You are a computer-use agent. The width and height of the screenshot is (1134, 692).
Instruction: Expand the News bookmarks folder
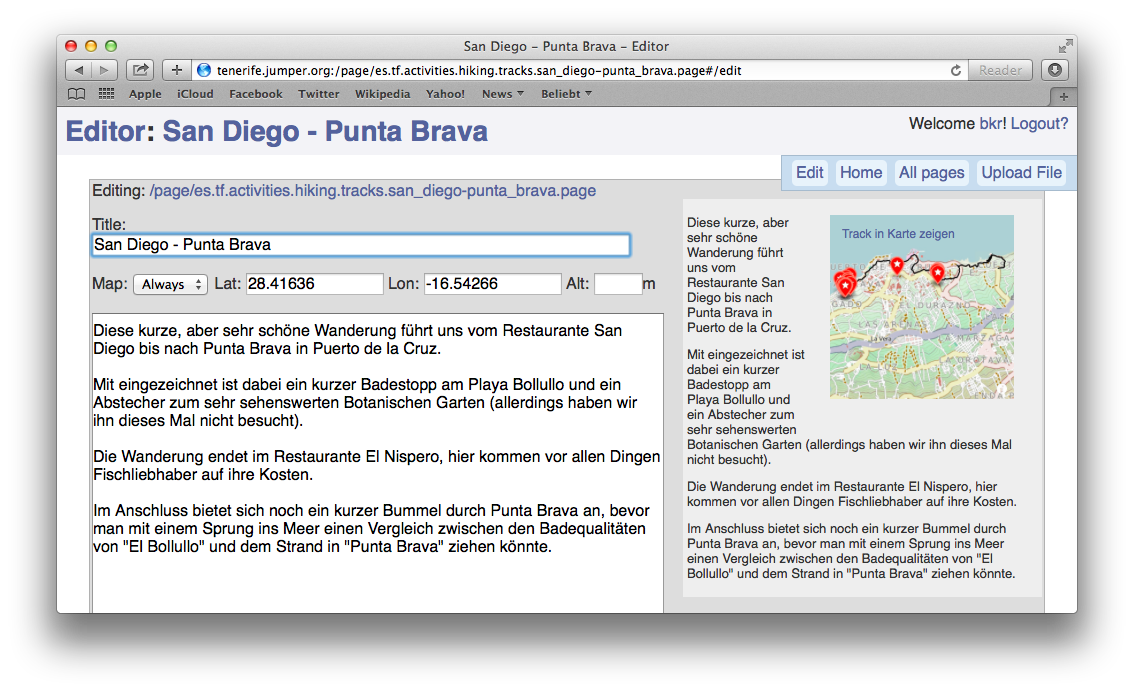click(x=502, y=94)
